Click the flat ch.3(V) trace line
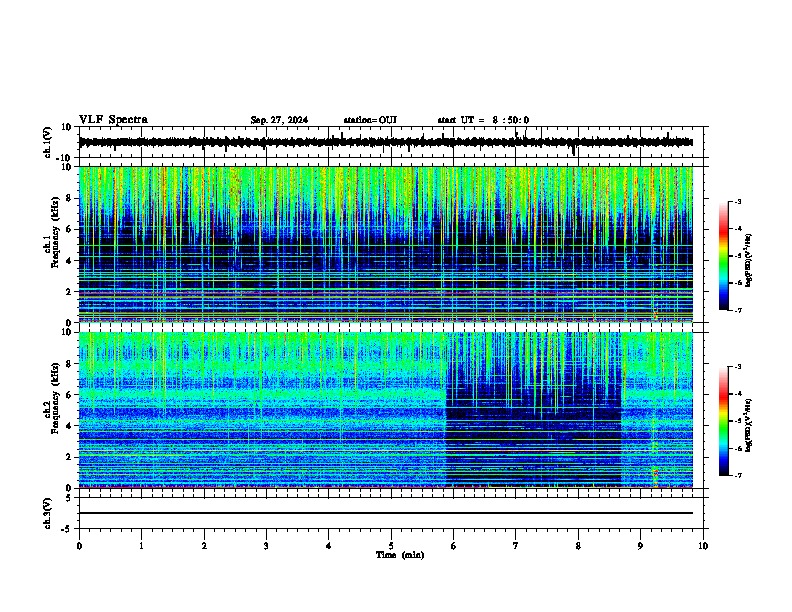The height and width of the screenshot is (612, 792). click(x=386, y=513)
